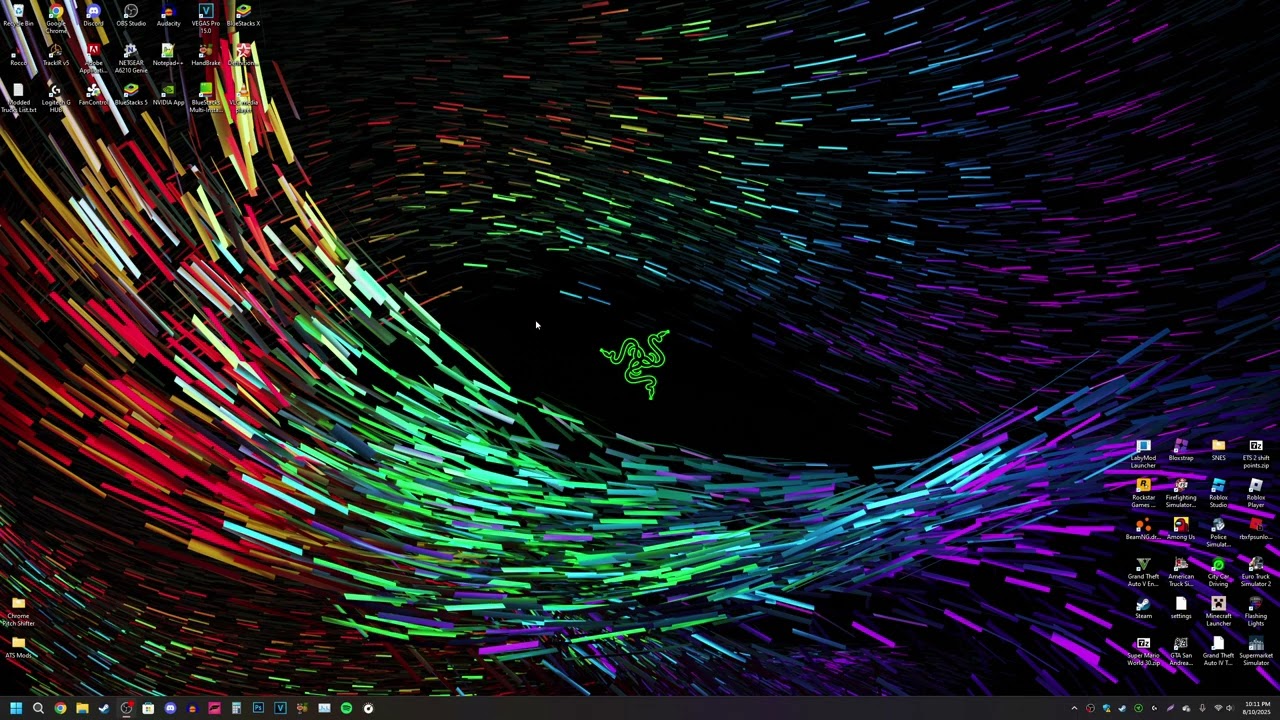Select the settings file on desktop
Viewport: 1280px width, 720px height.
tap(1181, 609)
